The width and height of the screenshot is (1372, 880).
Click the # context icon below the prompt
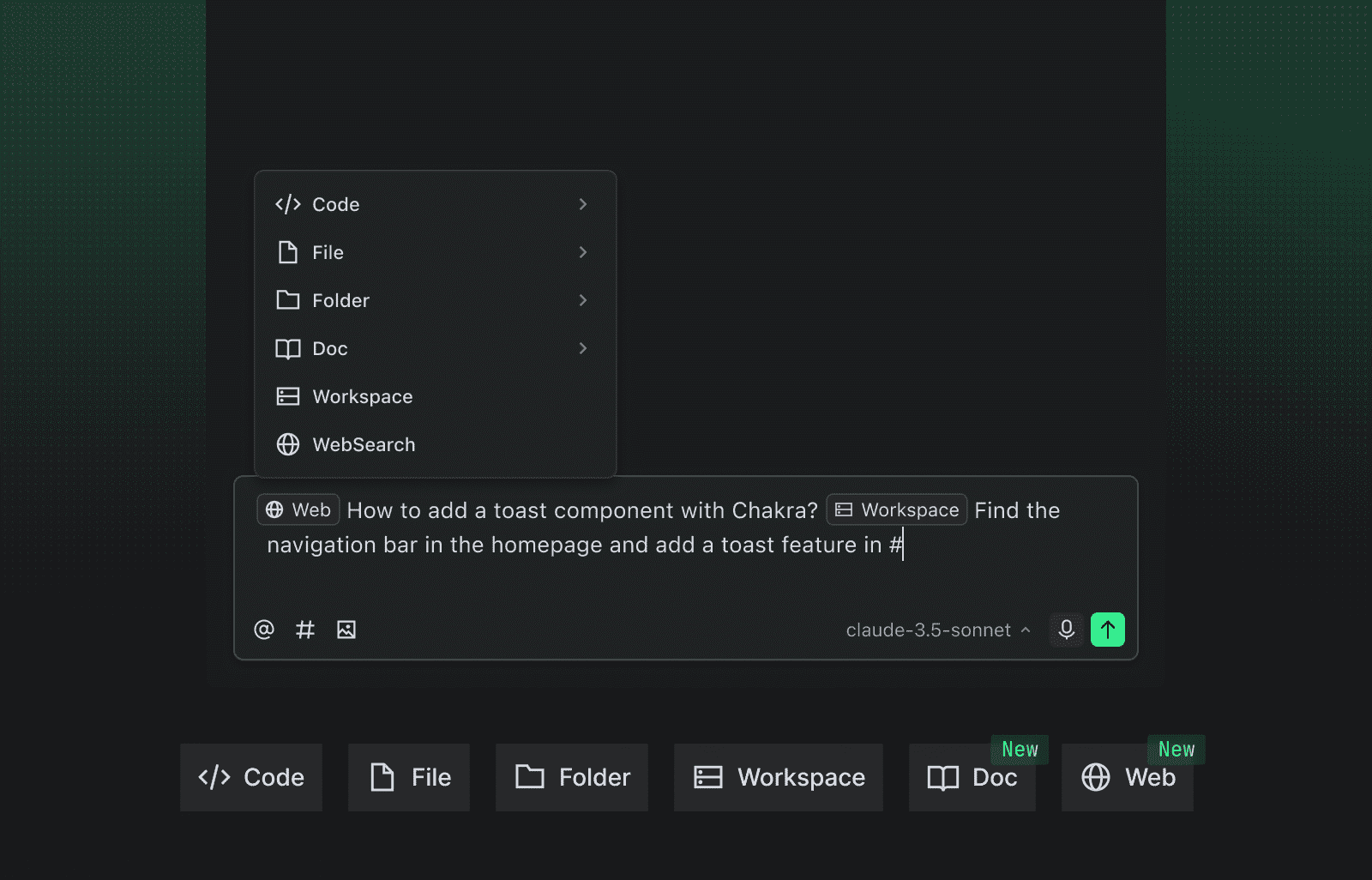[305, 630]
